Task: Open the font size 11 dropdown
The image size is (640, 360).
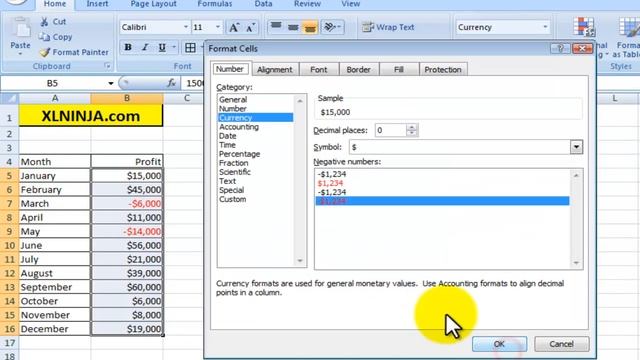Action: 218,27
